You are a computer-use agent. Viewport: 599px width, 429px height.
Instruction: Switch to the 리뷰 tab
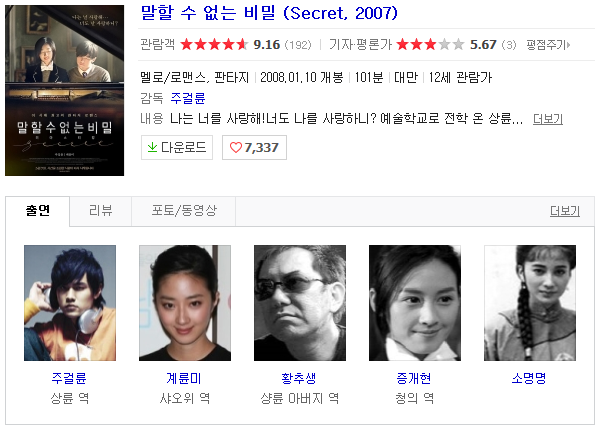[100, 211]
